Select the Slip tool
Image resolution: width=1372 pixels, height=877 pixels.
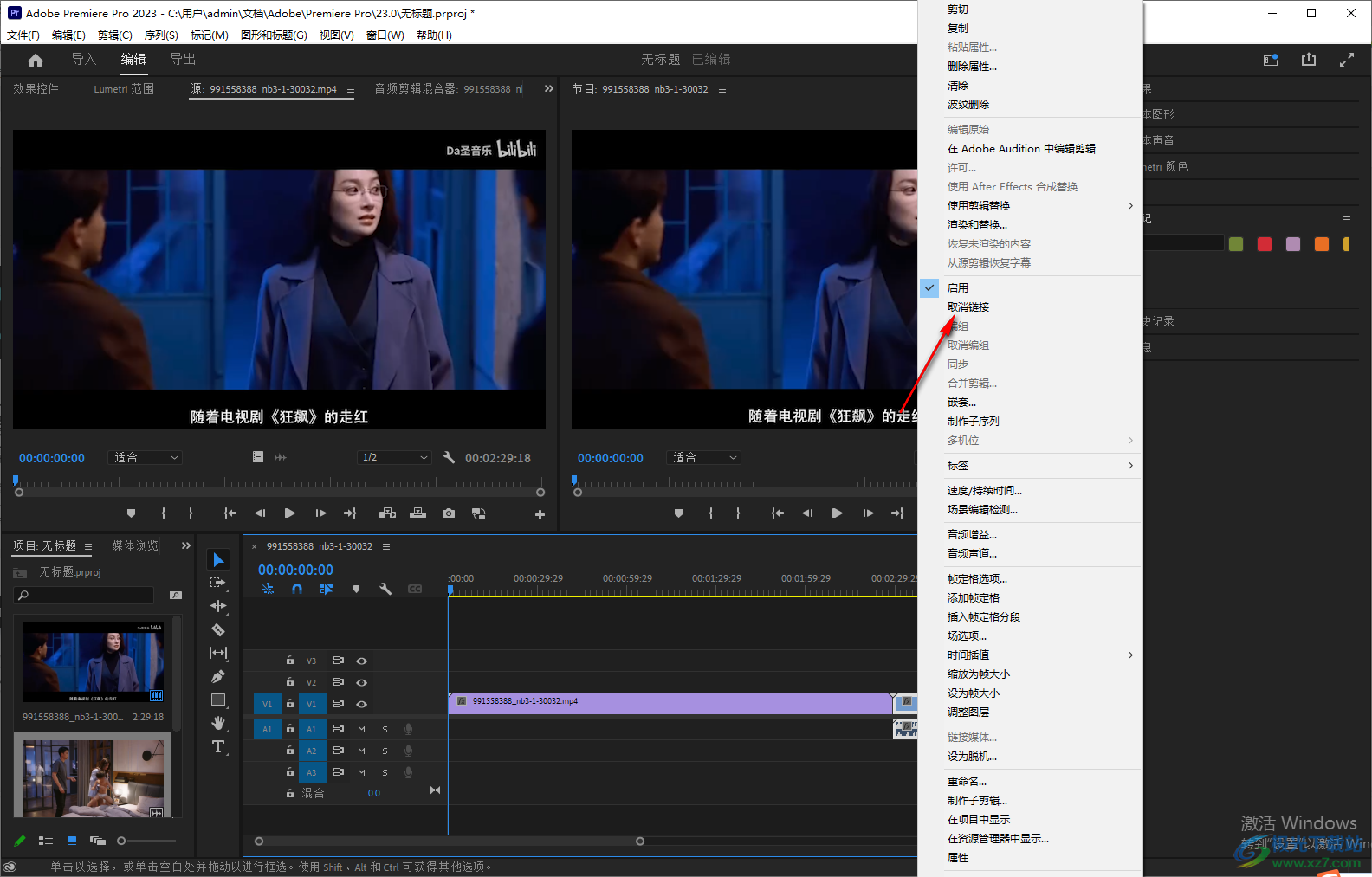click(218, 653)
